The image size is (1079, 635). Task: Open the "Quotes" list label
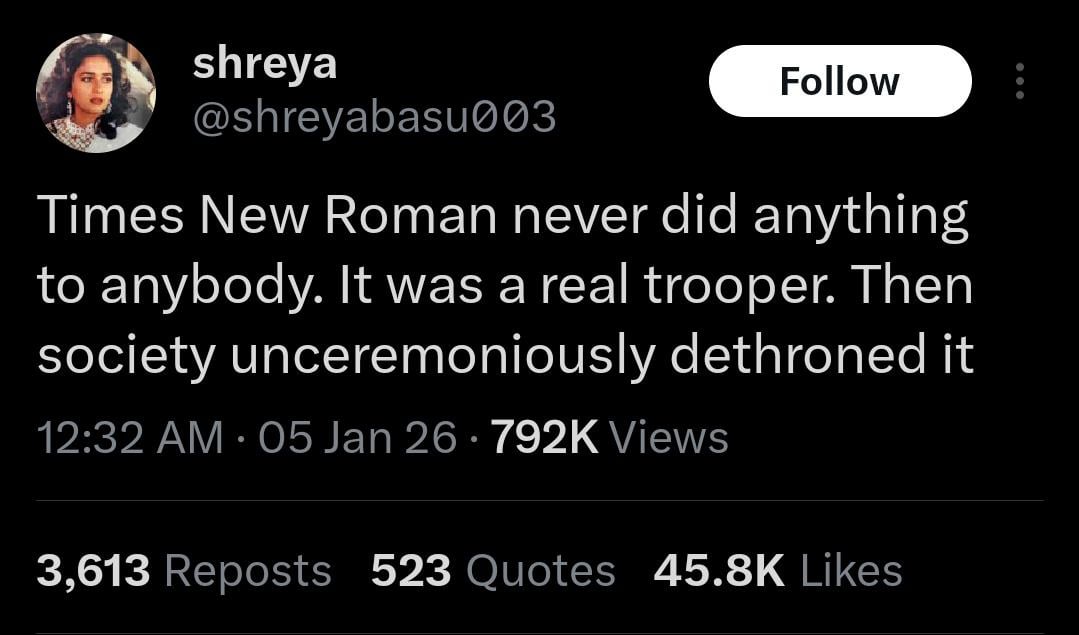[x=540, y=571]
